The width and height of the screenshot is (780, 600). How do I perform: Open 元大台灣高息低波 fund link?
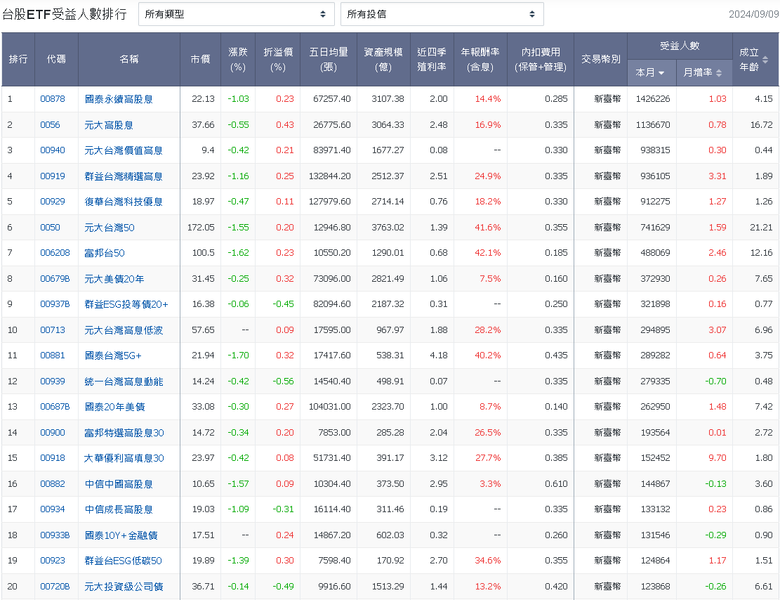click(123, 330)
